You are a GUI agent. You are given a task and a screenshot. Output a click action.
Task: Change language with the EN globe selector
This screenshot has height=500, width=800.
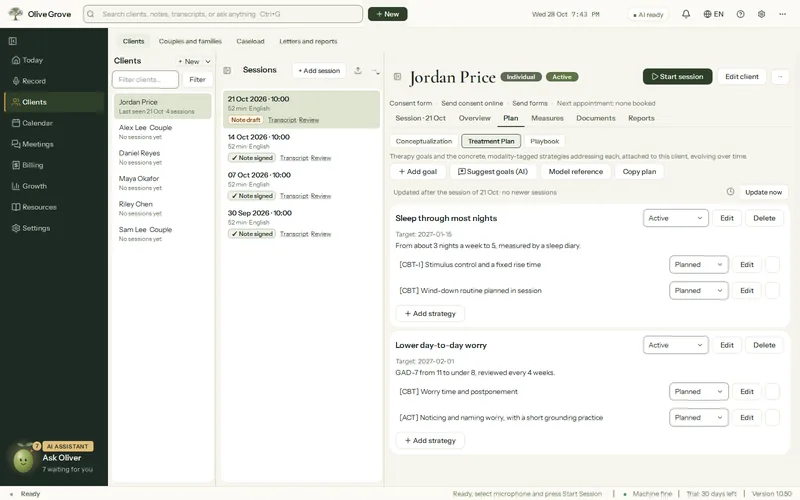point(713,14)
